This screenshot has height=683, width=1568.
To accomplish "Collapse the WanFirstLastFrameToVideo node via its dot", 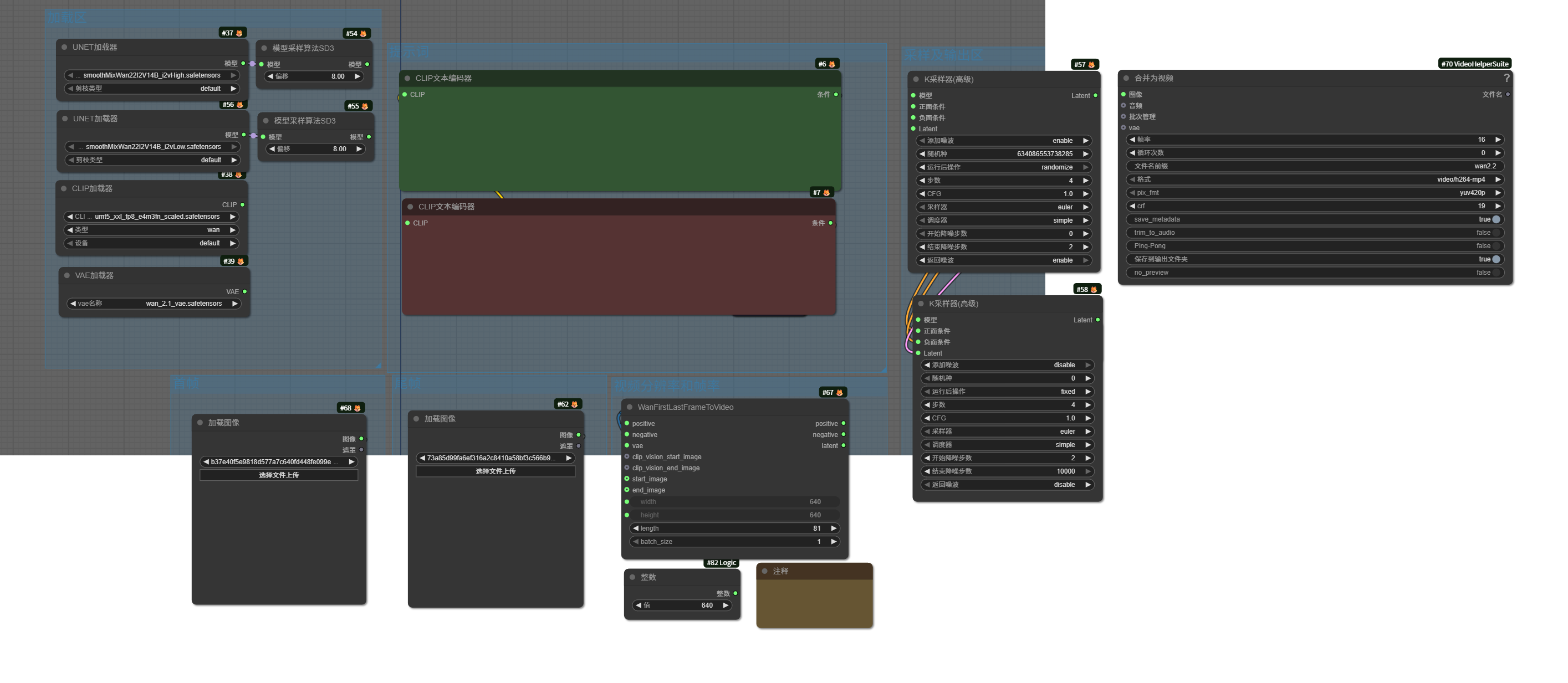I will pos(630,408).
